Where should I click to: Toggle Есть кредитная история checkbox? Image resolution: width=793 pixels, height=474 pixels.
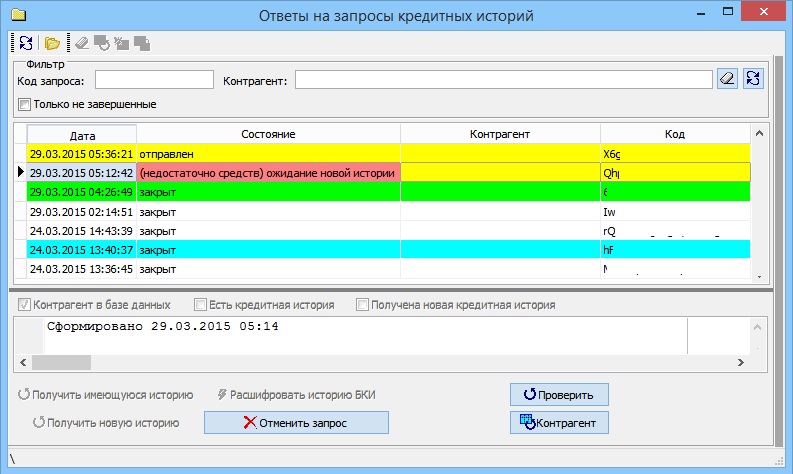(200, 305)
